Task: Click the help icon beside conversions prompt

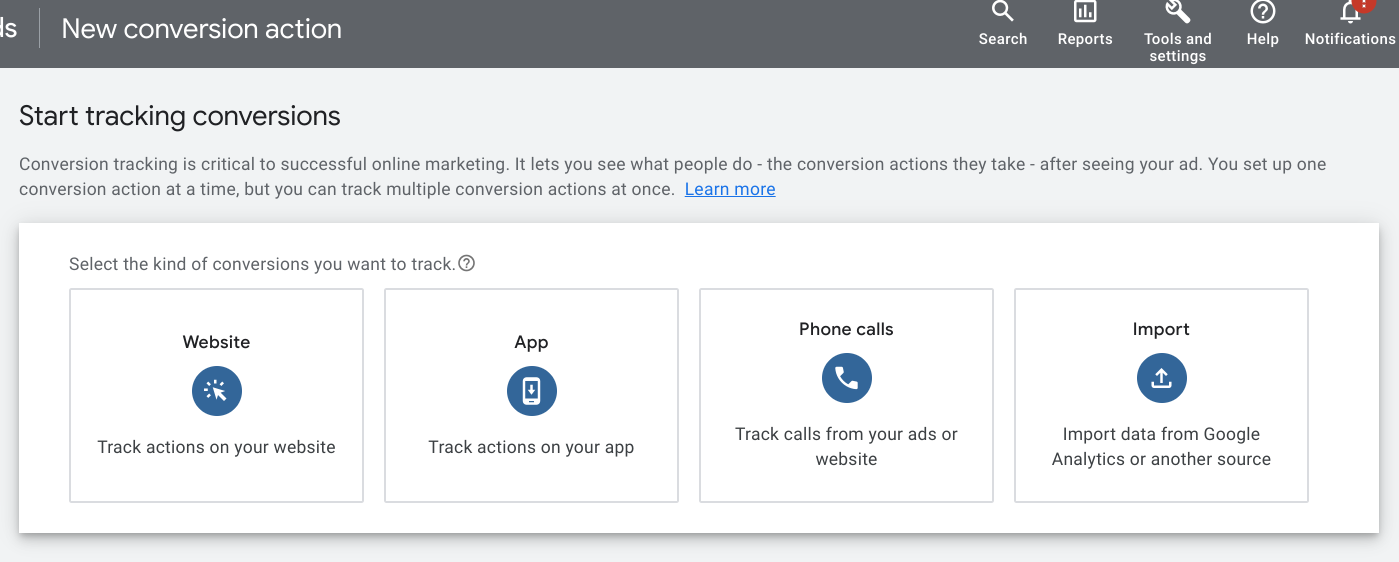Action: [x=466, y=264]
